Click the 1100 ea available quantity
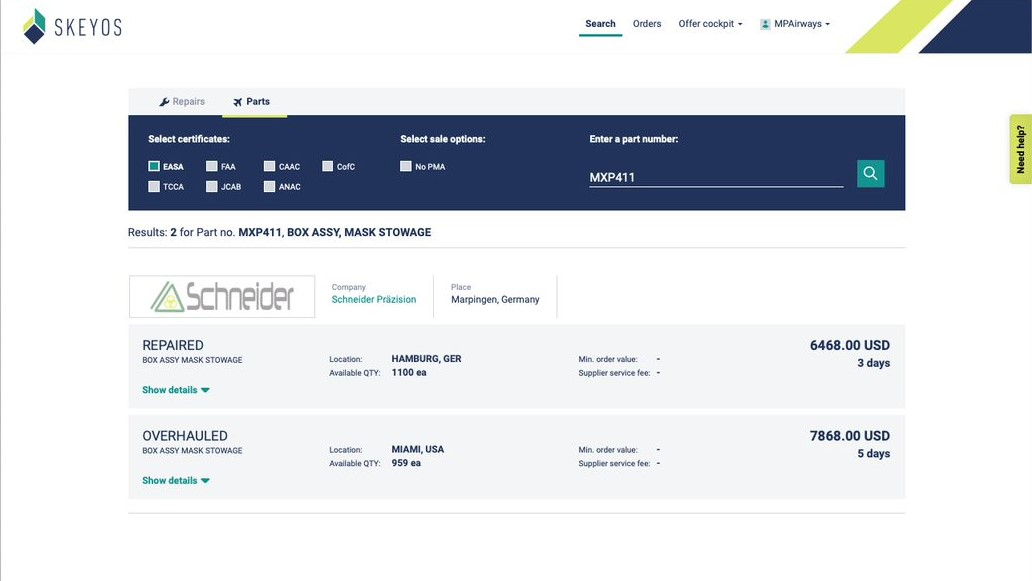1032x581 pixels. coord(409,373)
